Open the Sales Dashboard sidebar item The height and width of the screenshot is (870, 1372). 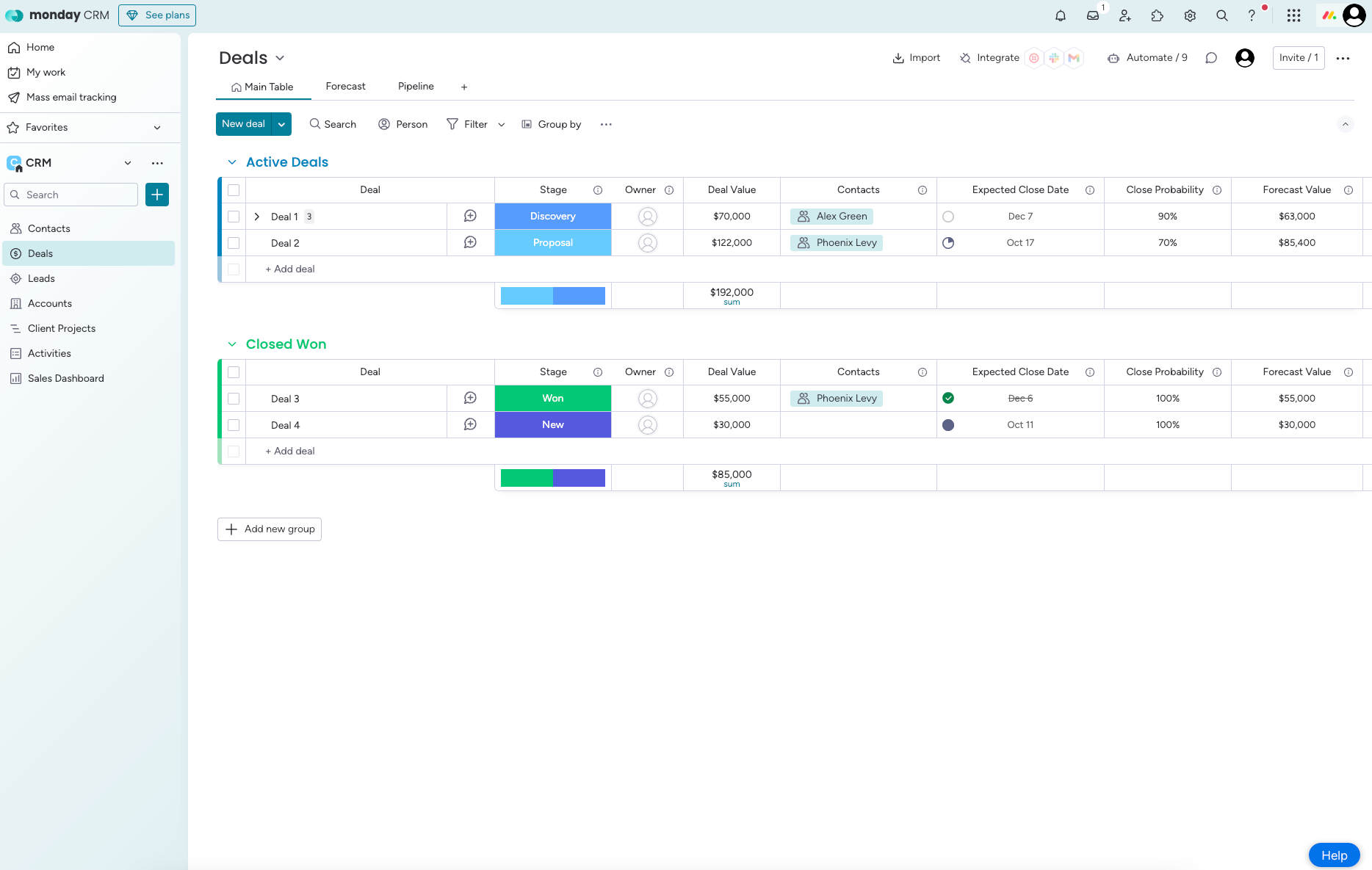(x=65, y=378)
